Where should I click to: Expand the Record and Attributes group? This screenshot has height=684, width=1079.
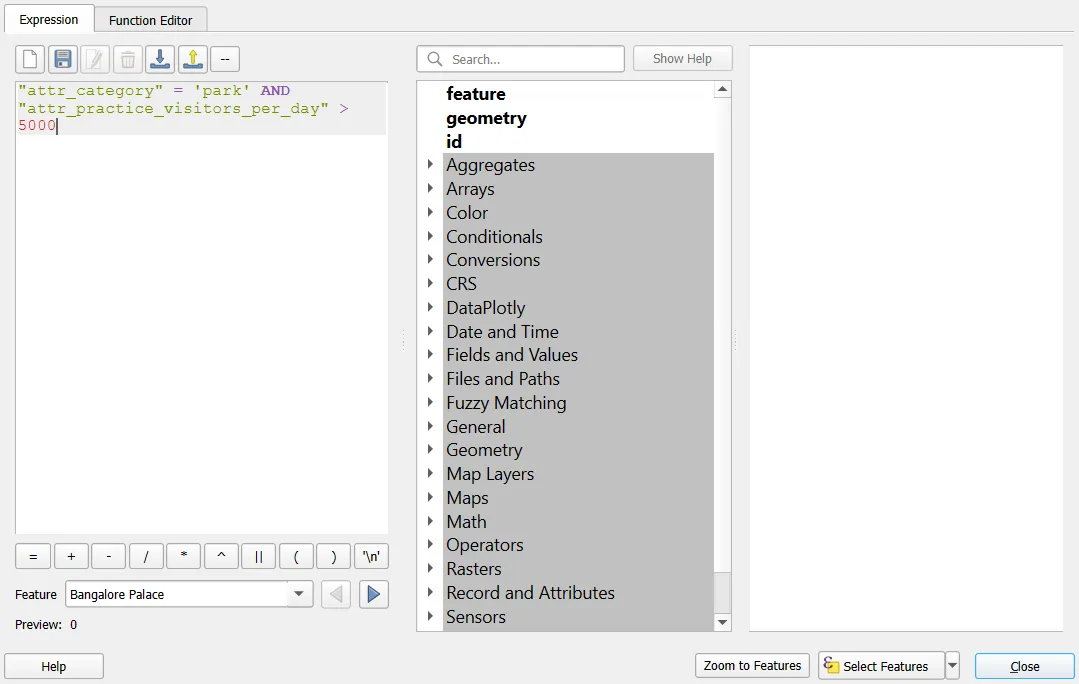[430, 592]
